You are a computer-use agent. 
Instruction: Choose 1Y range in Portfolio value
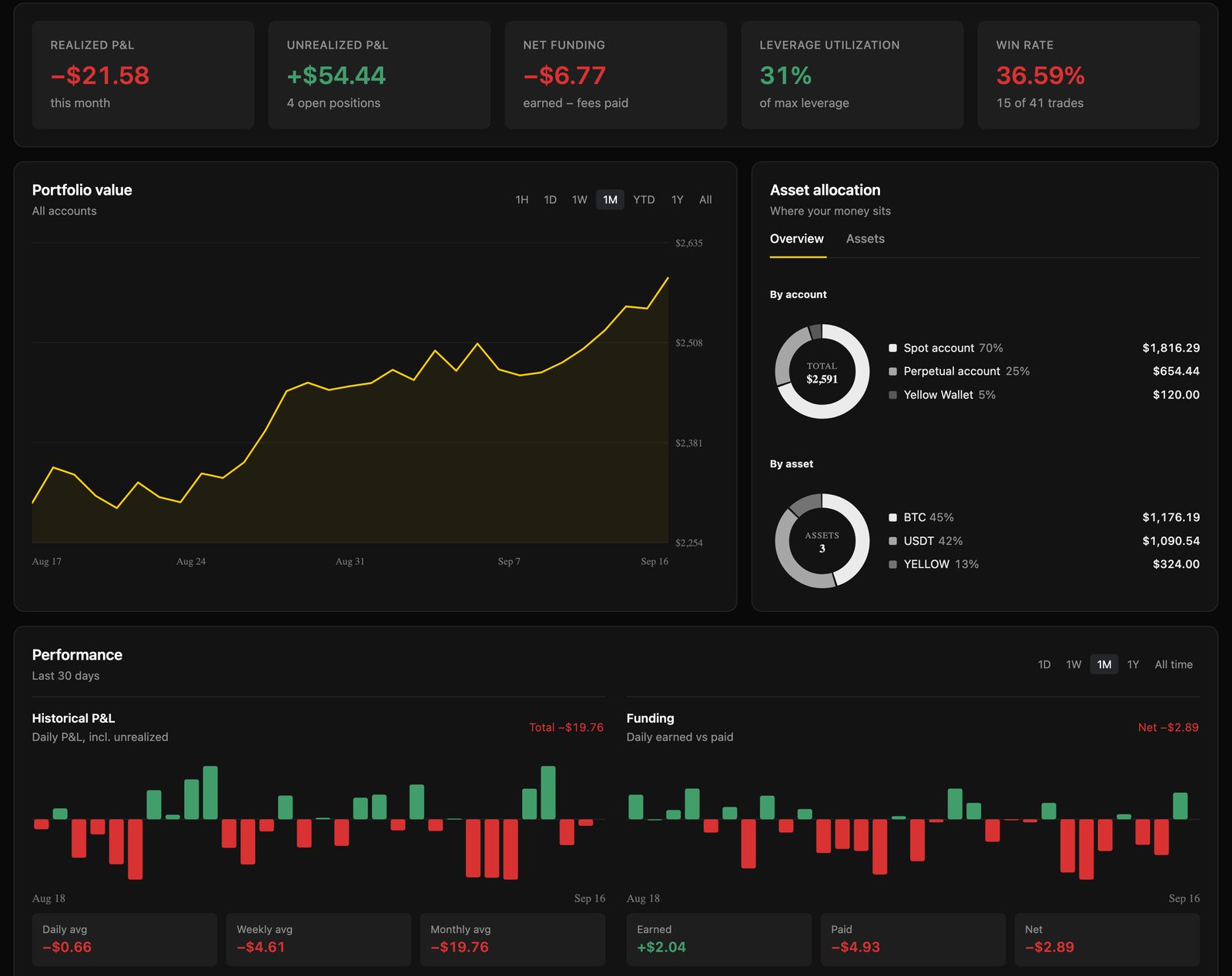click(x=678, y=199)
